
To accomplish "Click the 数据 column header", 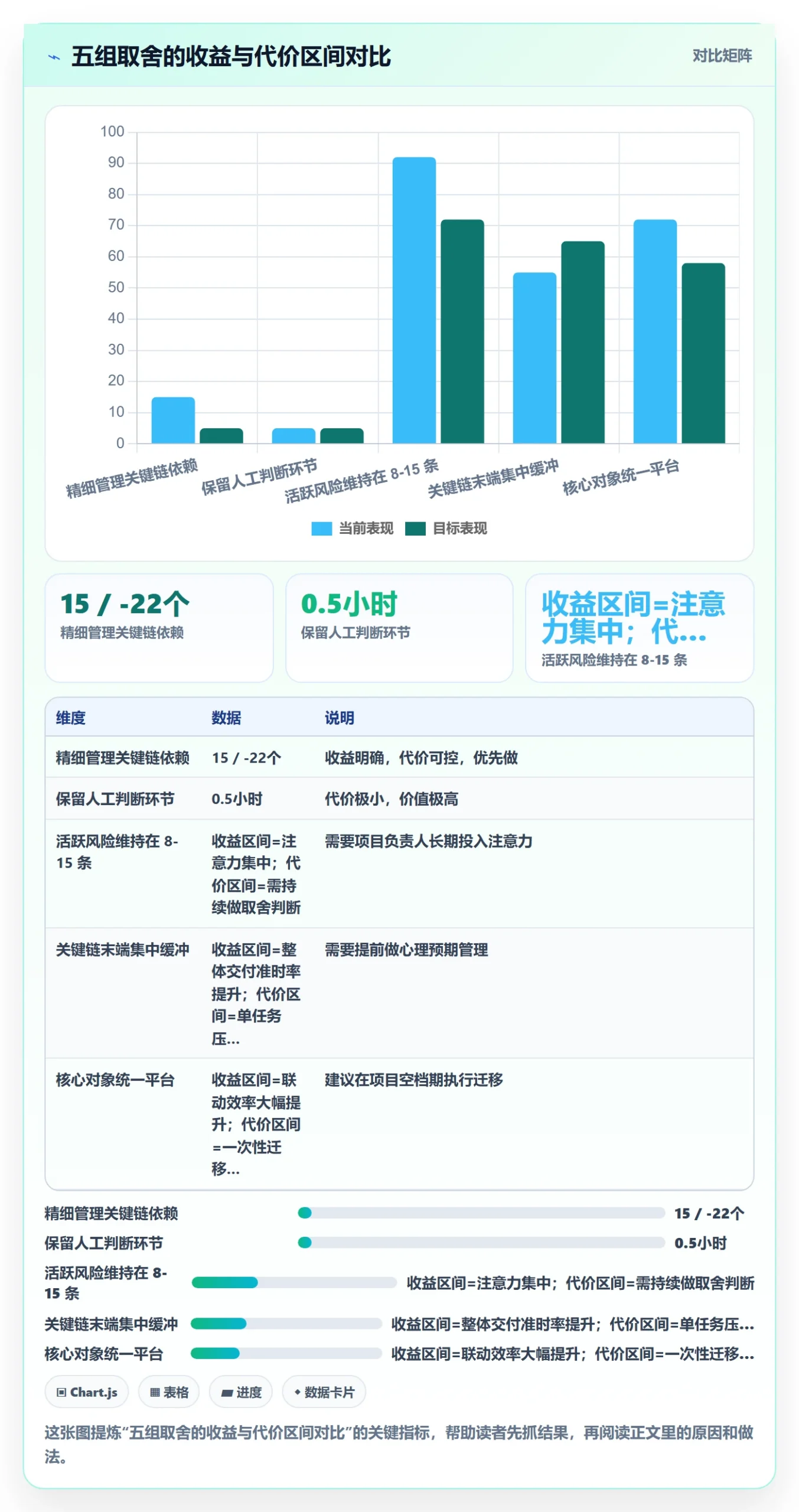I will coord(226,718).
